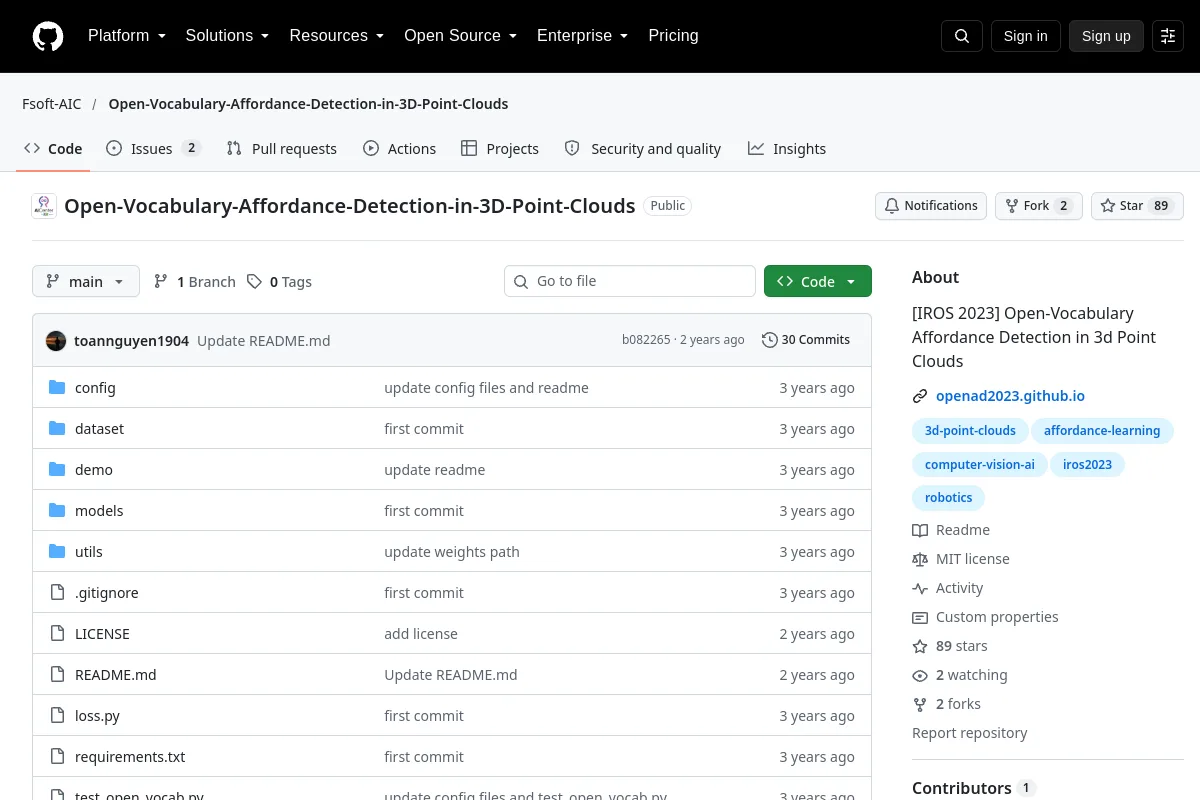This screenshot has height=800, width=1200.
Task: Click the dataset folder icon
Action: coord(57,429)
